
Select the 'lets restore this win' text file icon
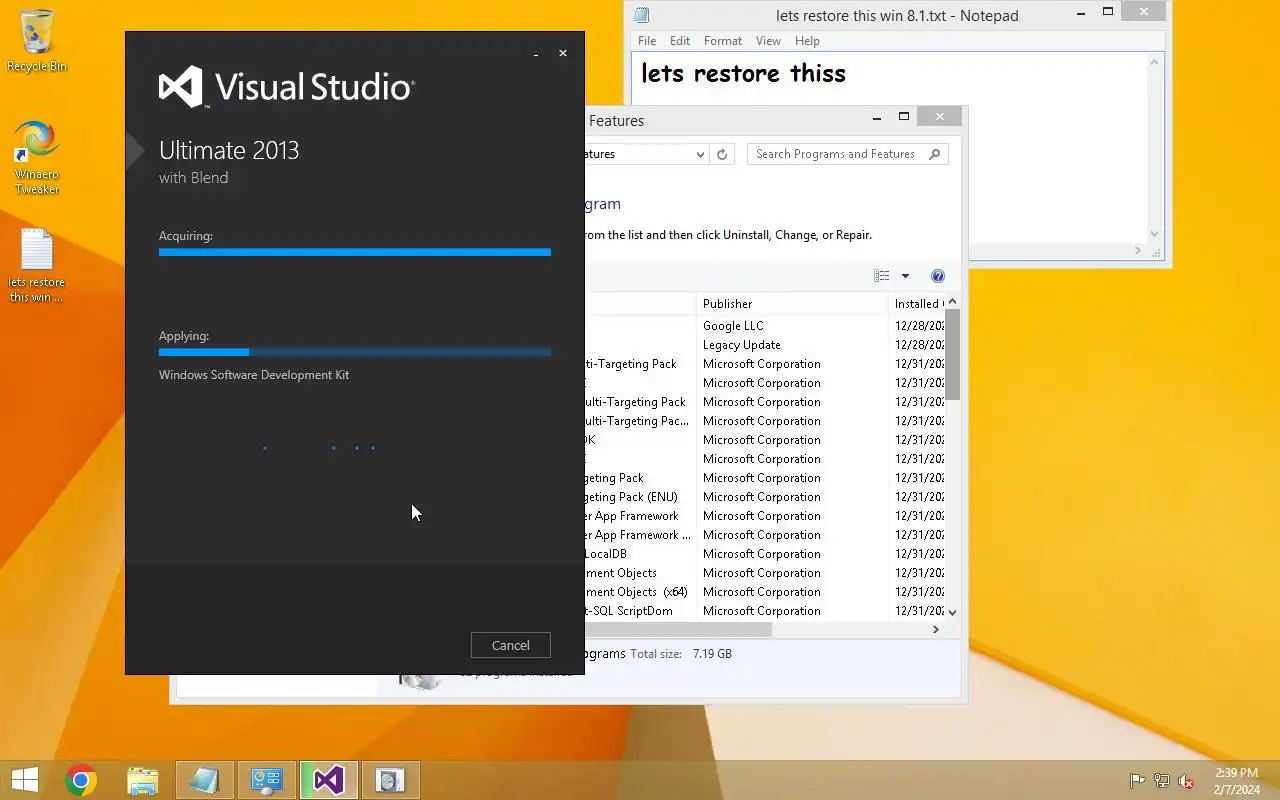37,265
